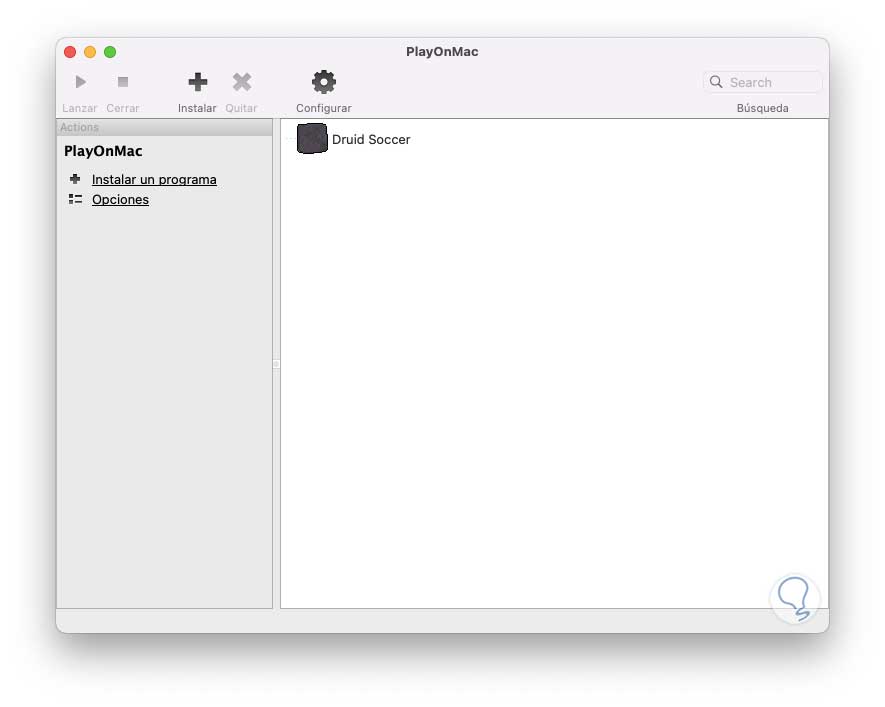Click the Búsqueda label
This screenshot has height=707, width=885.
tap(763, 108)
